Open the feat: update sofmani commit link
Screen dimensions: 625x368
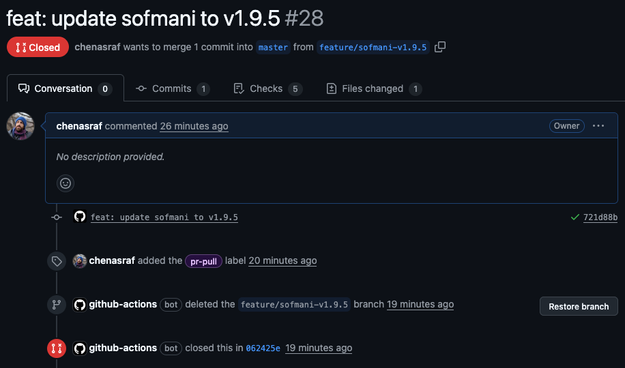tap(164, 217)
